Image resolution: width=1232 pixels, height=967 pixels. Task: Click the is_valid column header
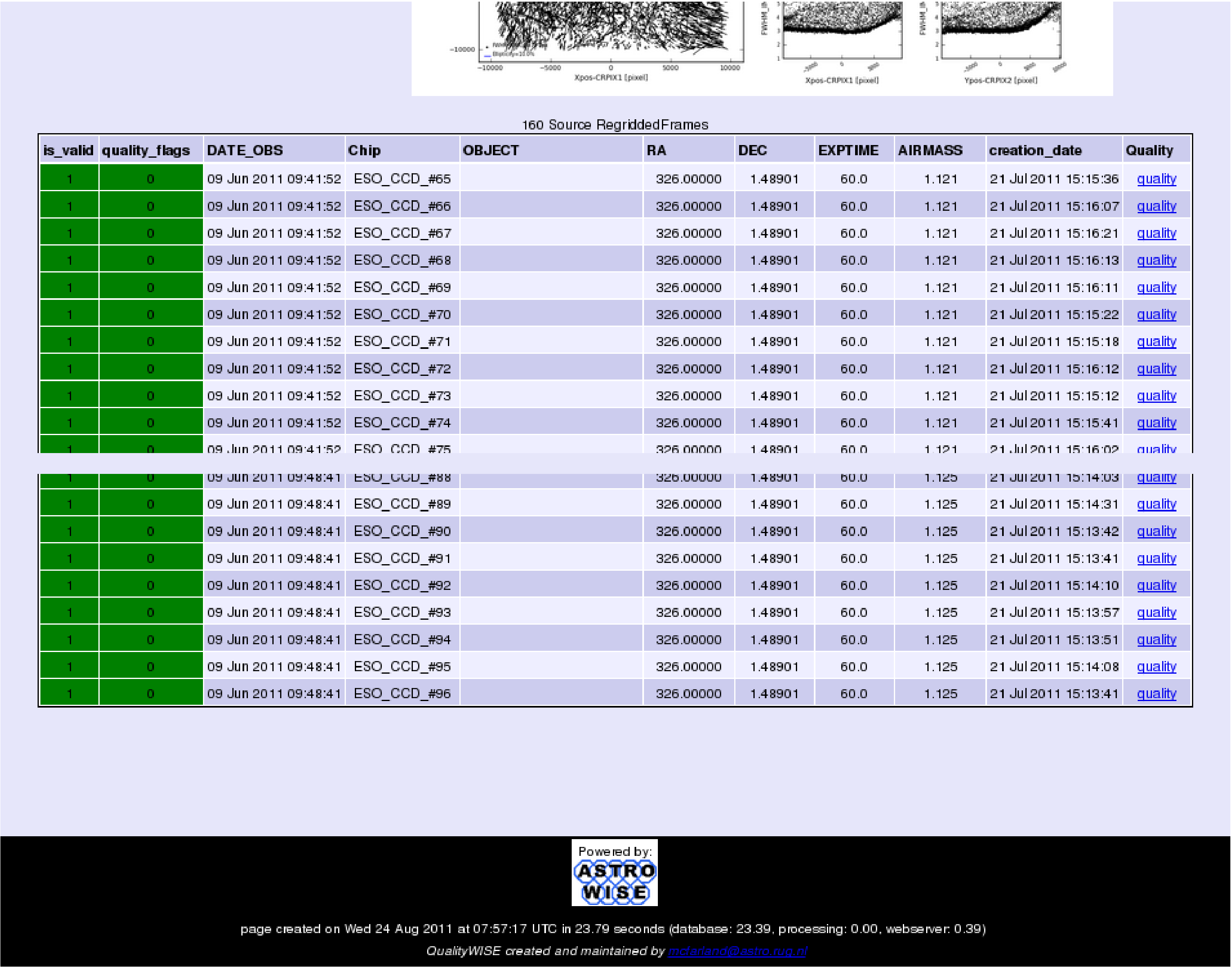pos(68,151)
